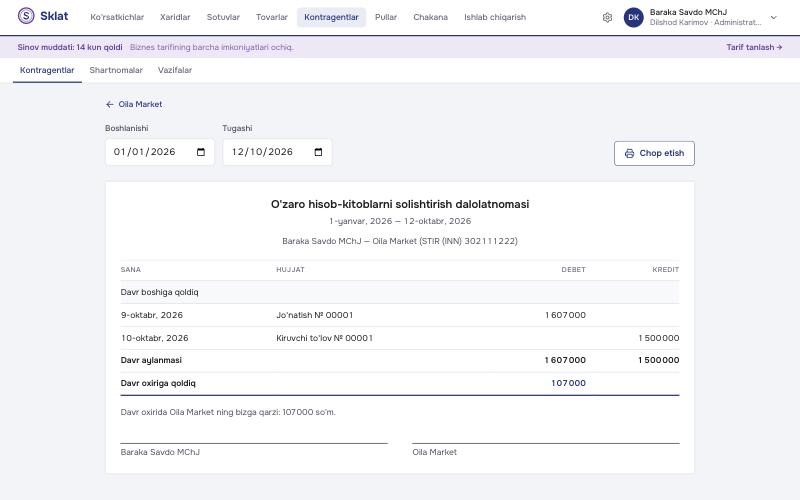Image resolution: width=800 pixels, height=500 pixels.
Task: Click Jo'natish № 00001 document
Action: [314, 315]
